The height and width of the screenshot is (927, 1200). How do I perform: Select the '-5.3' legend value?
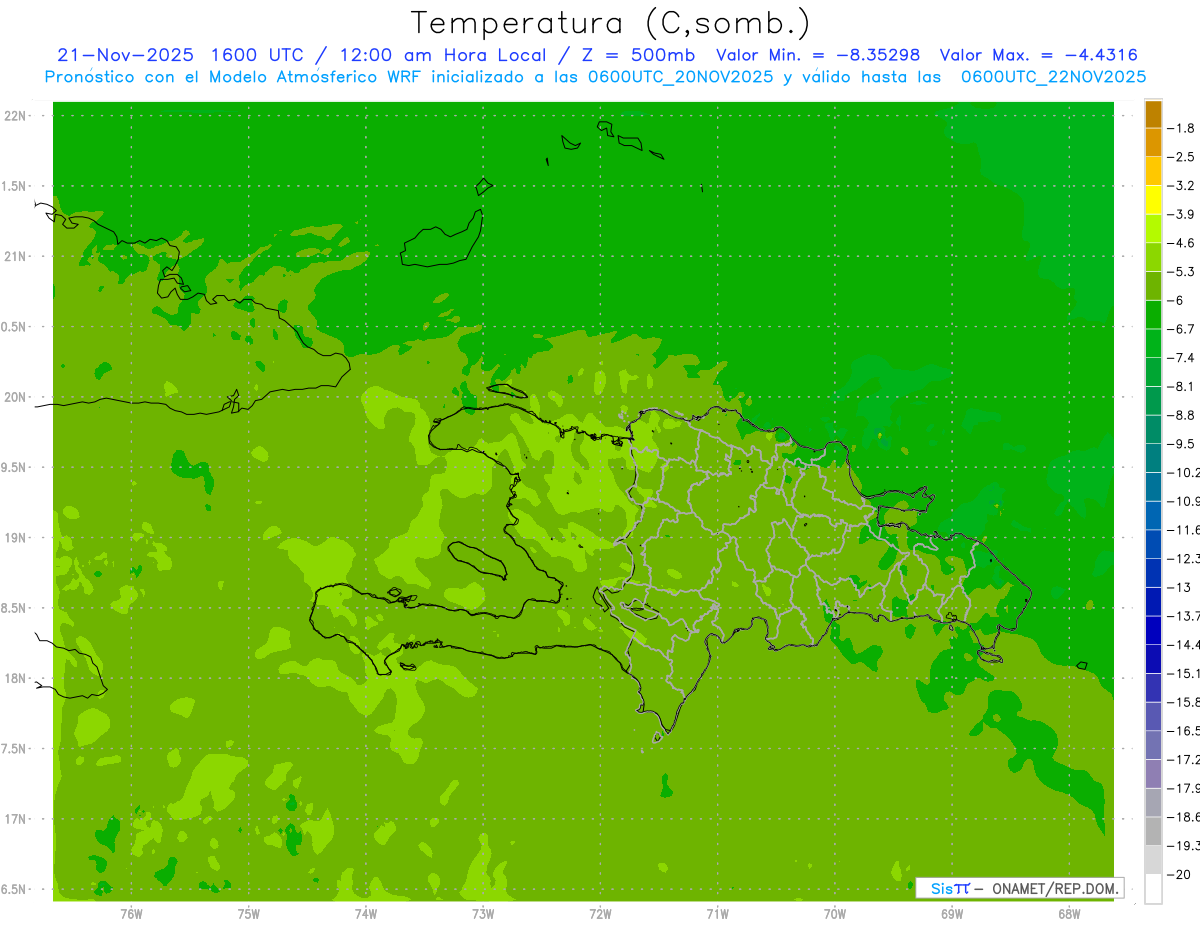click(1181, 272)
